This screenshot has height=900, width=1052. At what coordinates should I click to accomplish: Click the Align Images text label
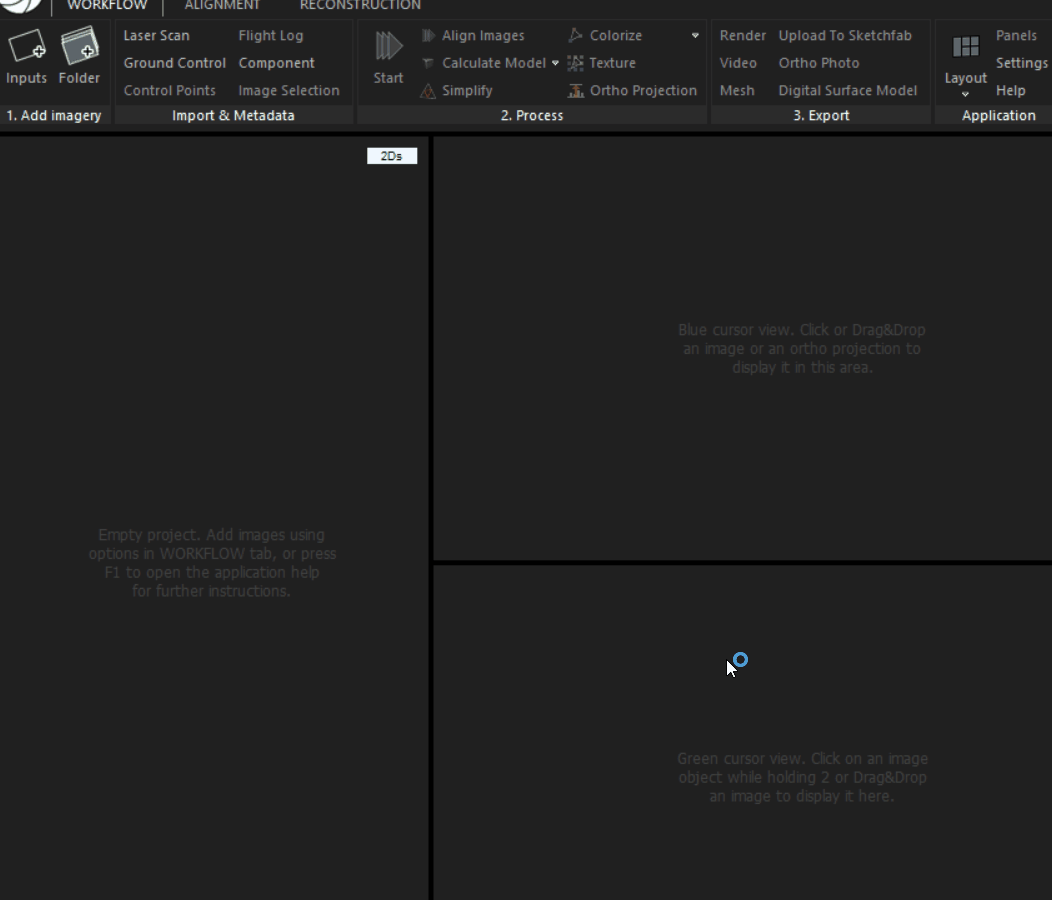pos(483,36)
